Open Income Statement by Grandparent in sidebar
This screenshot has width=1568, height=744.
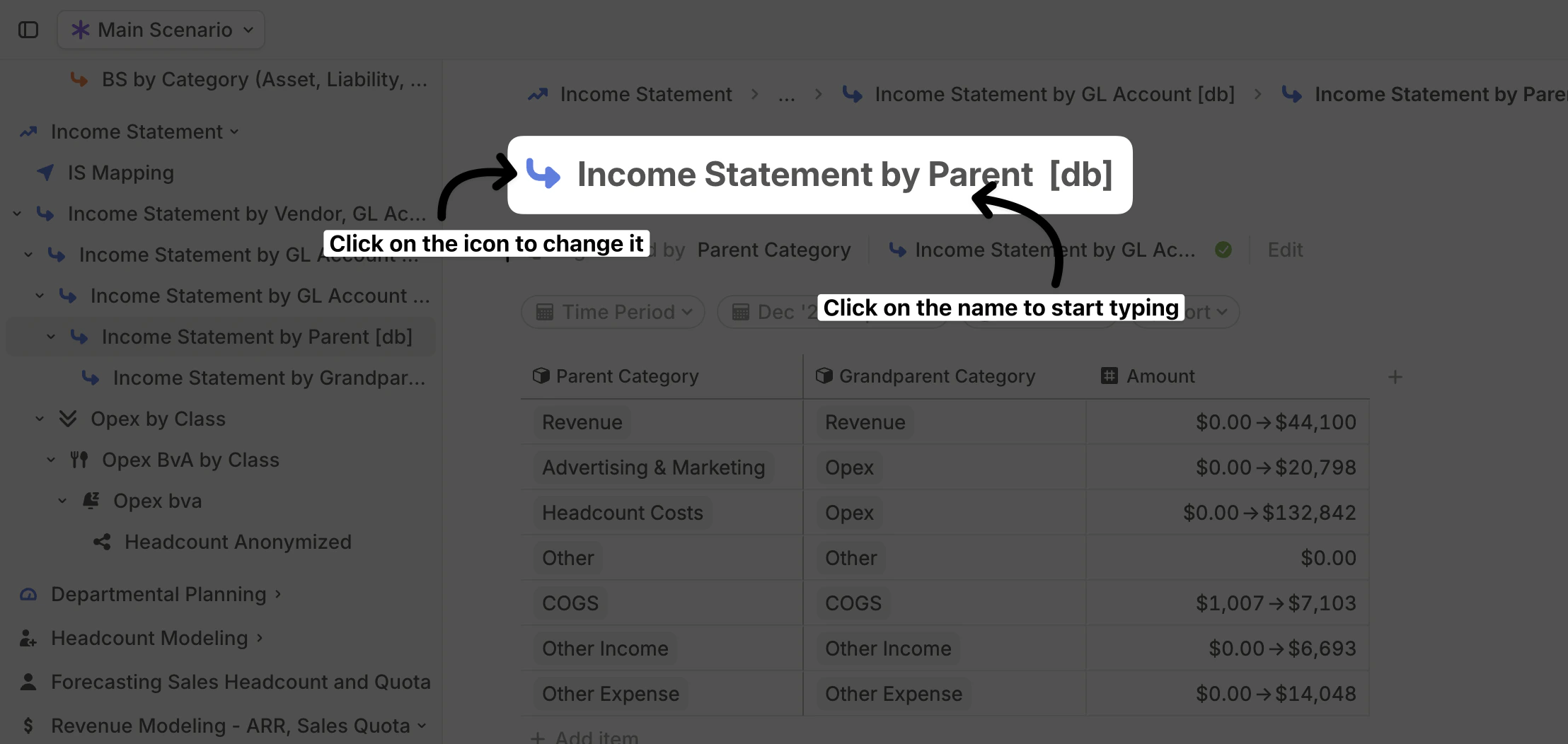(269, 378)
